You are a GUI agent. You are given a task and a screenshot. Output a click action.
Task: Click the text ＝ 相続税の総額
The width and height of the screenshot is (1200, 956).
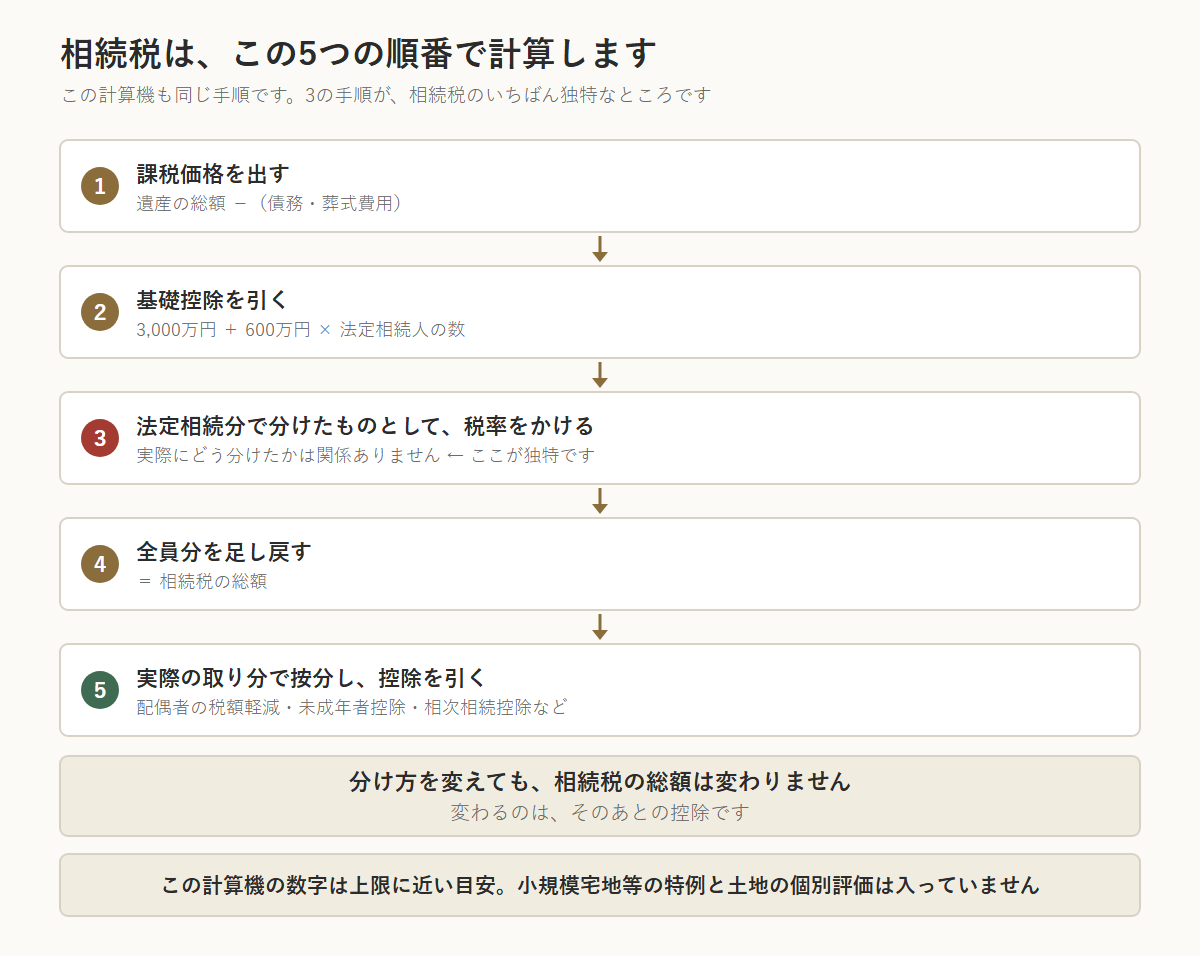(202, 581)
